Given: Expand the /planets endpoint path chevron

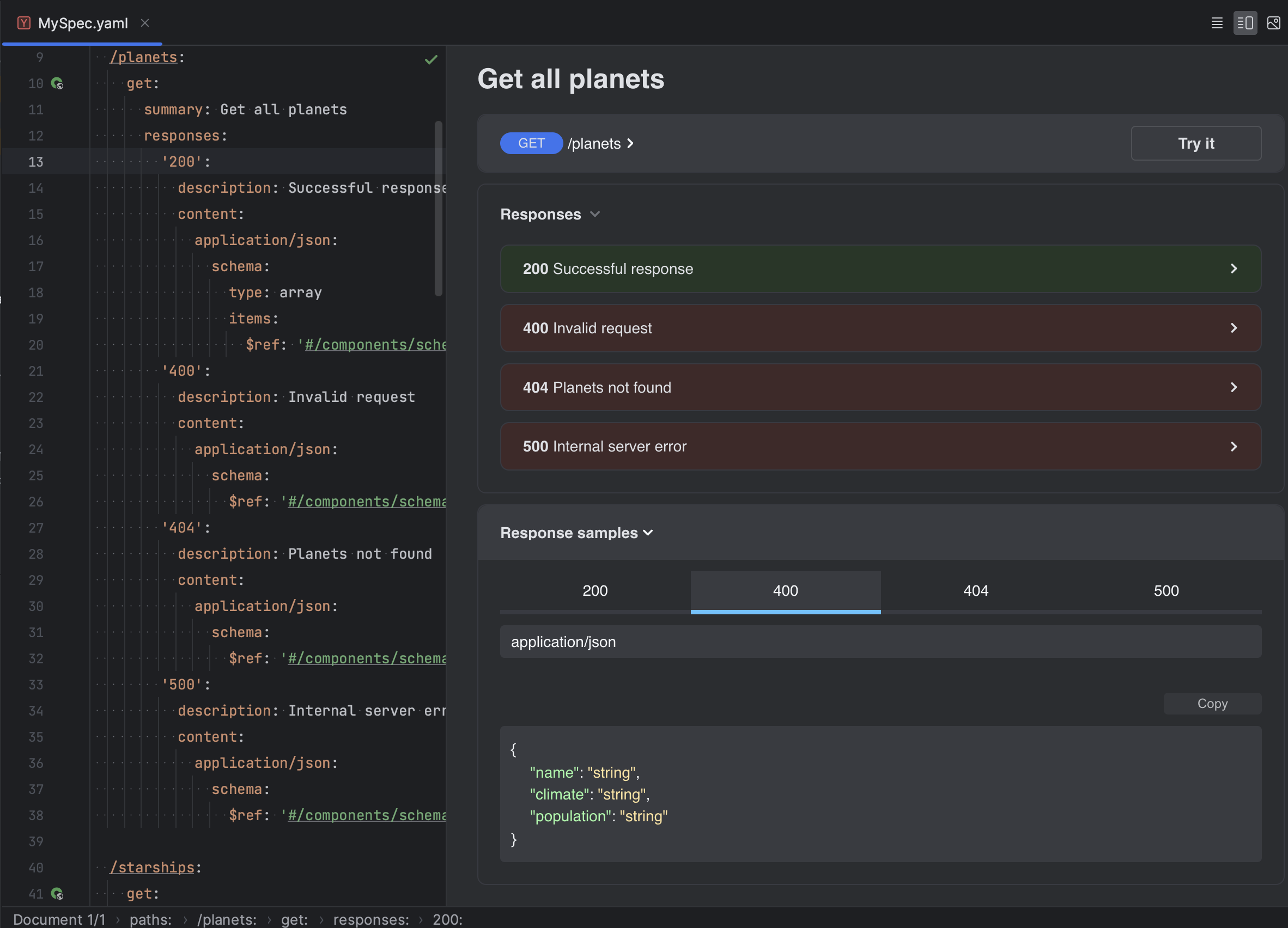Looking at the screenshot, I should point(630,143).
